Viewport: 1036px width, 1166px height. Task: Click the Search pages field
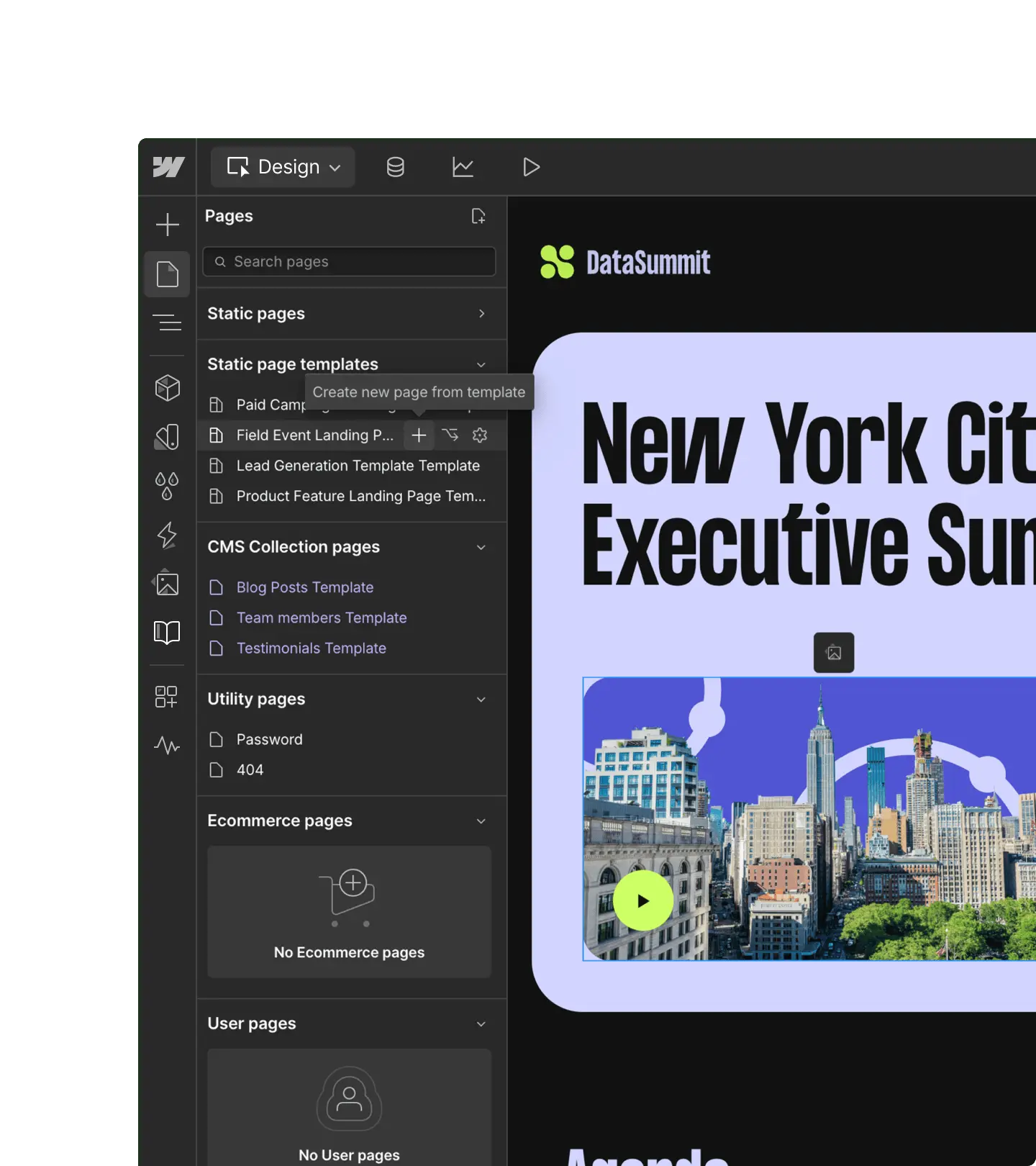(x=349, y=262)
